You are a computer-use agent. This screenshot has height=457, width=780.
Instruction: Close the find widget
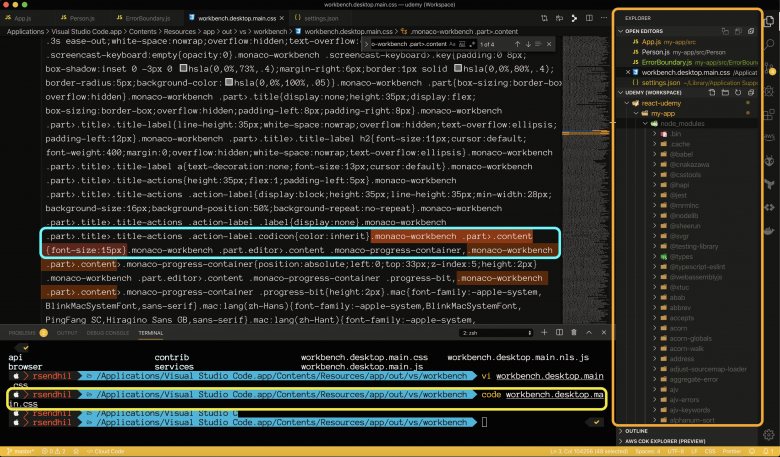point(549,44)
